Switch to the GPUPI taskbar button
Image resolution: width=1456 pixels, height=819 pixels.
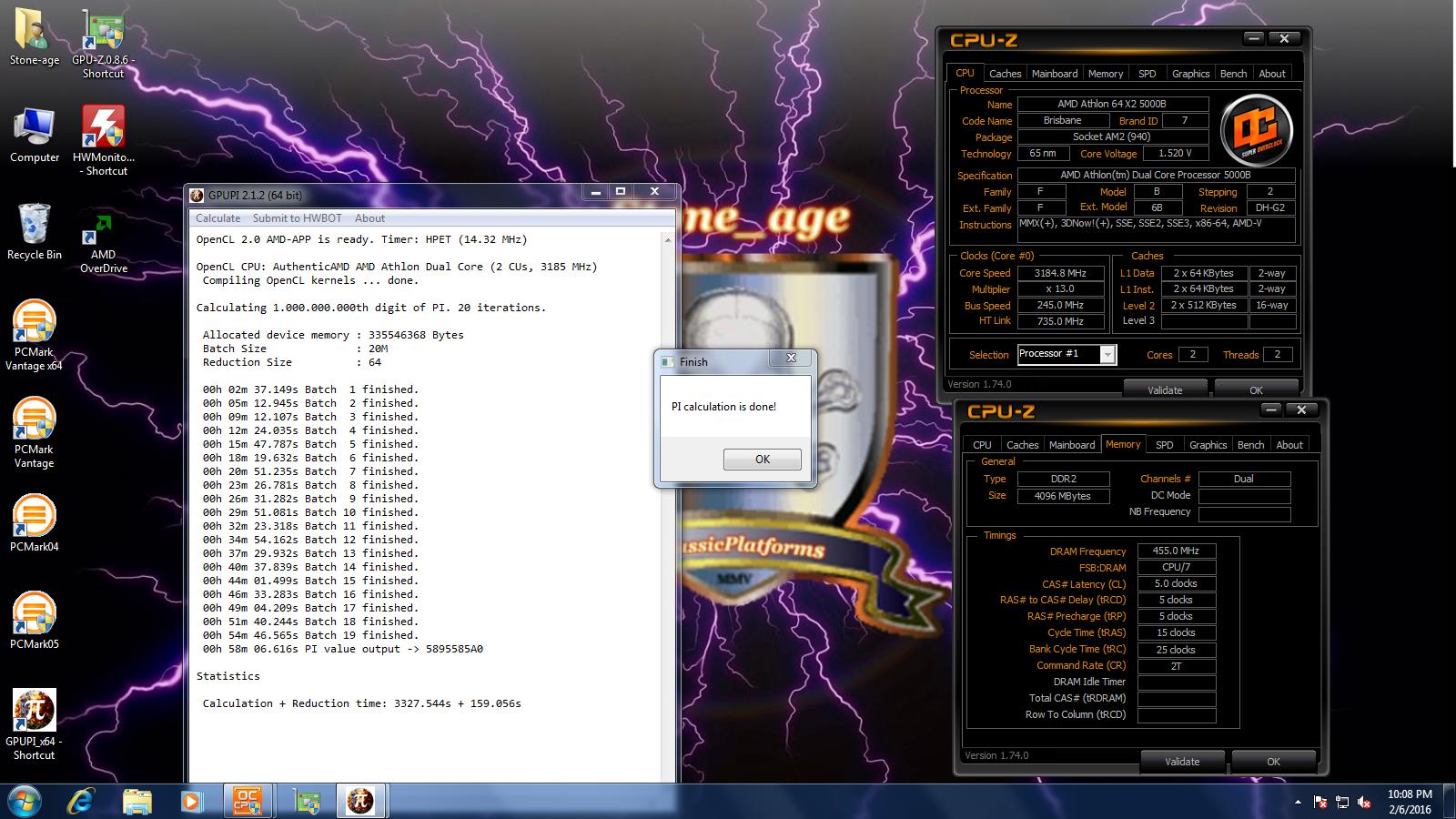pos(361,801)
